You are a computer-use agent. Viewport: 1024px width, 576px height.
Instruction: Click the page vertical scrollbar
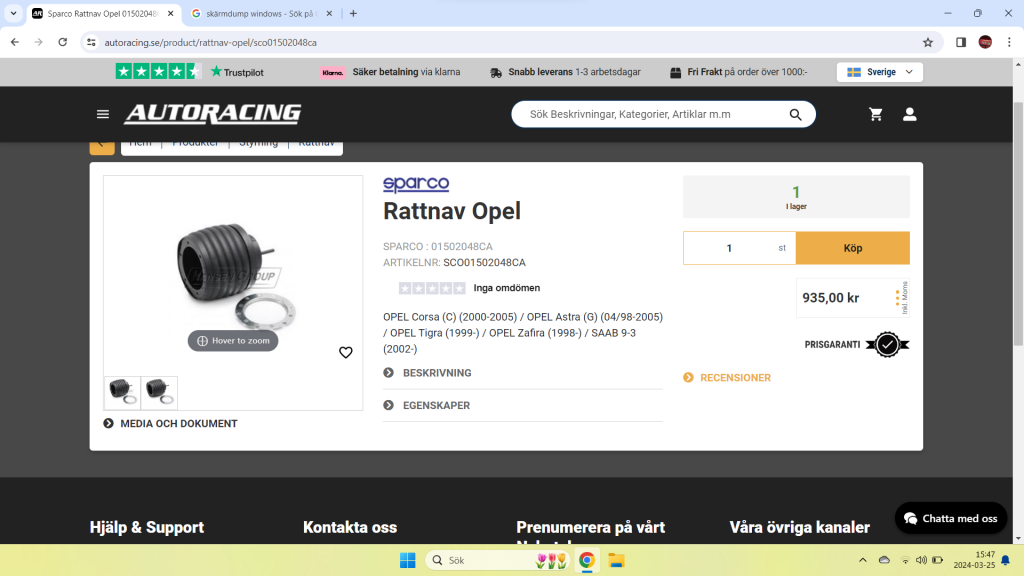[x=1018, y=225]
